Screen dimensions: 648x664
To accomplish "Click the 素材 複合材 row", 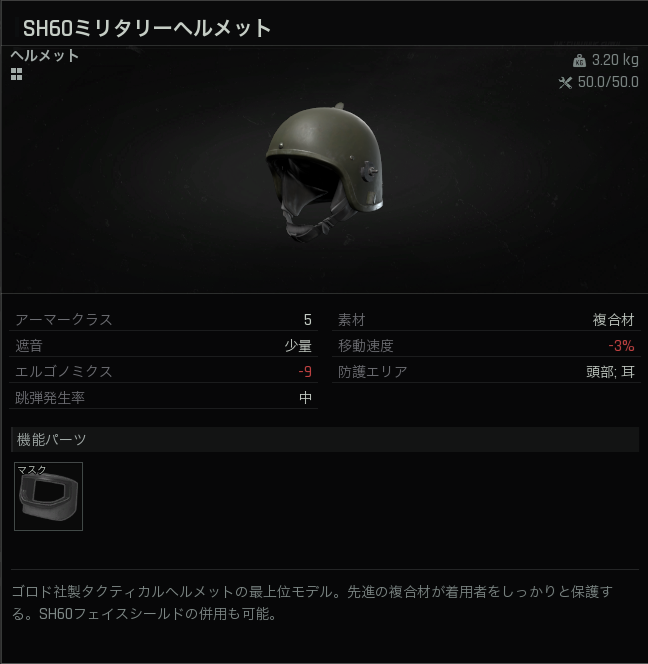I will pyautogui.click(x=486, y=320).
